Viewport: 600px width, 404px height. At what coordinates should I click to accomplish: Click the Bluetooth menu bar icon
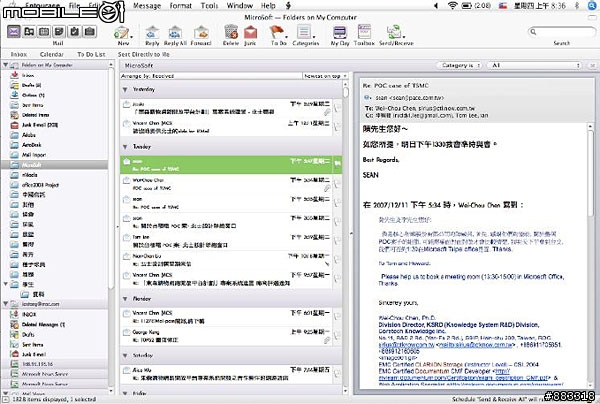[577, 5]
